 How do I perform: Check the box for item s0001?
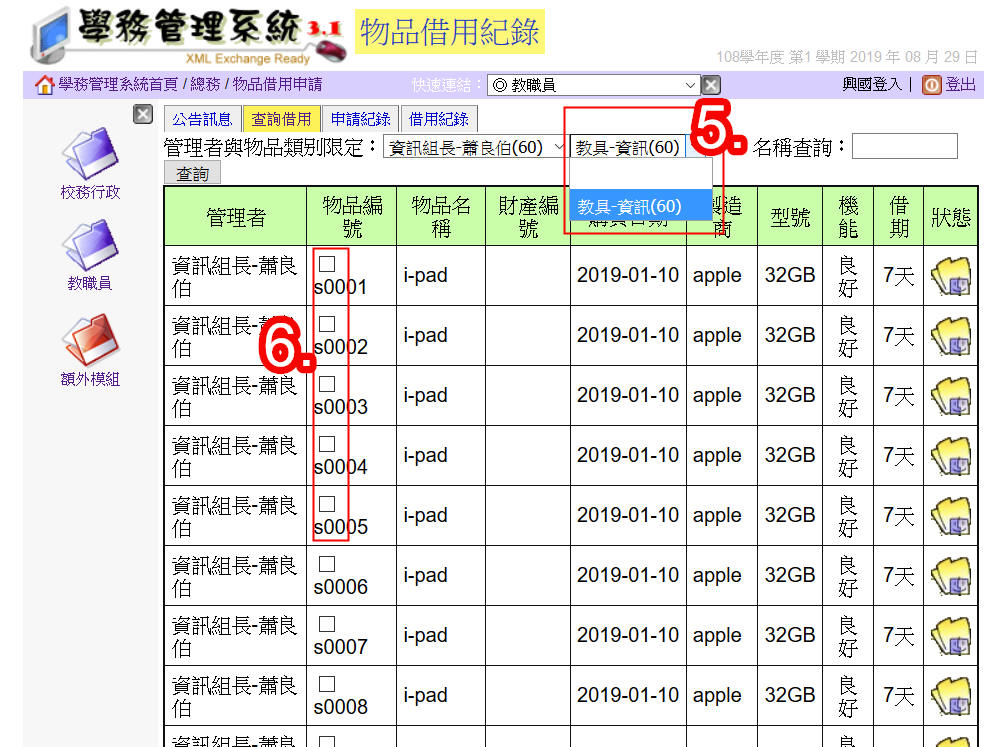(x=327, y=264)
